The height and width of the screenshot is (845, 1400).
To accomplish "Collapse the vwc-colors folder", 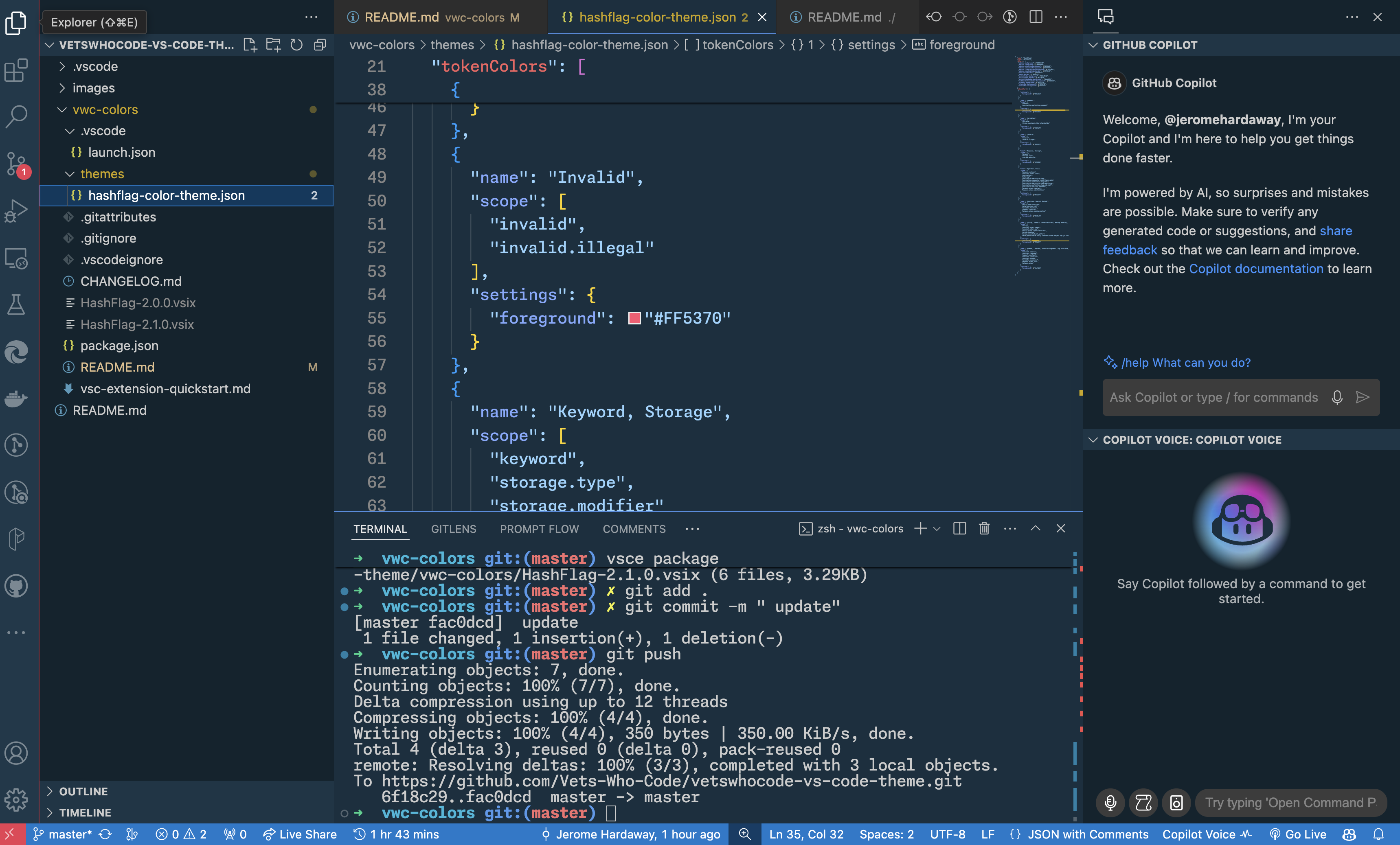I will click(62, 109).
